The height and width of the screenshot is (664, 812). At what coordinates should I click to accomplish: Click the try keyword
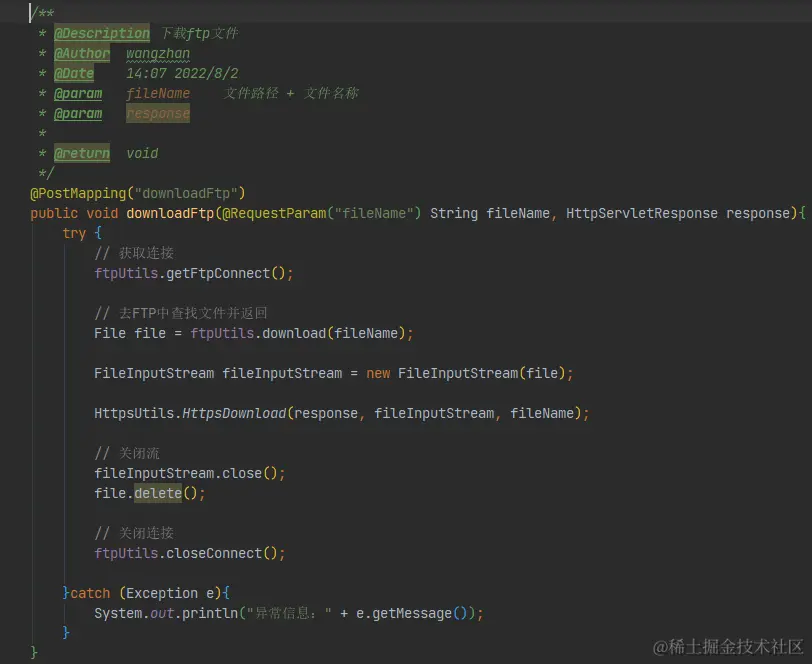point(74,234)
